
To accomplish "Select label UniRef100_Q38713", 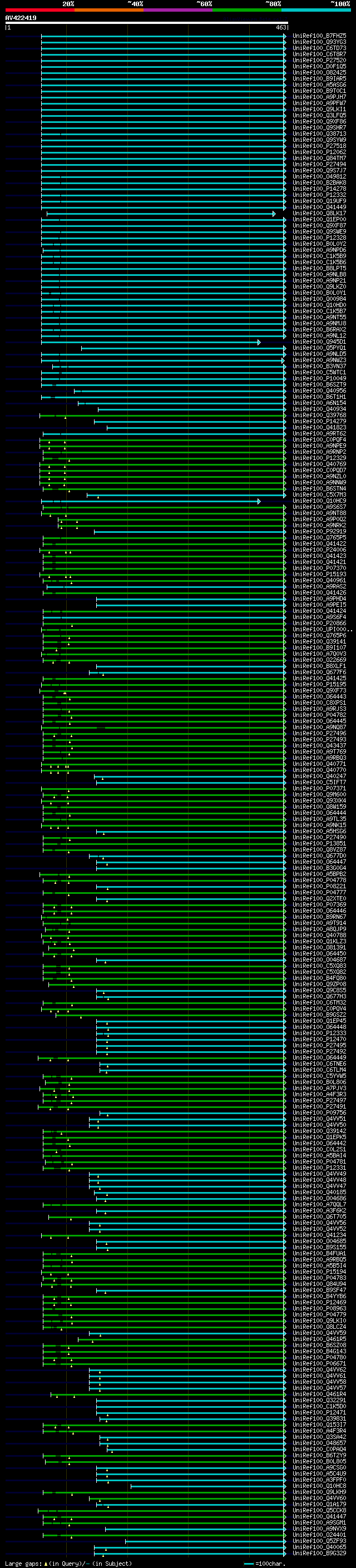I will (319, 133).
